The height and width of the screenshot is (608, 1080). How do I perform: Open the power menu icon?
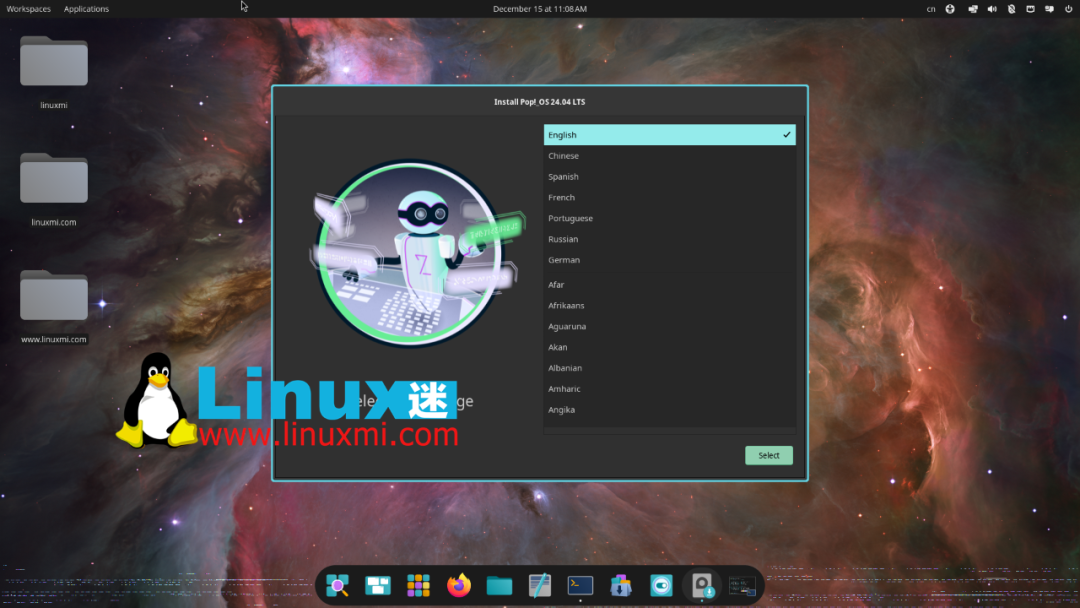pos(1068,9)
